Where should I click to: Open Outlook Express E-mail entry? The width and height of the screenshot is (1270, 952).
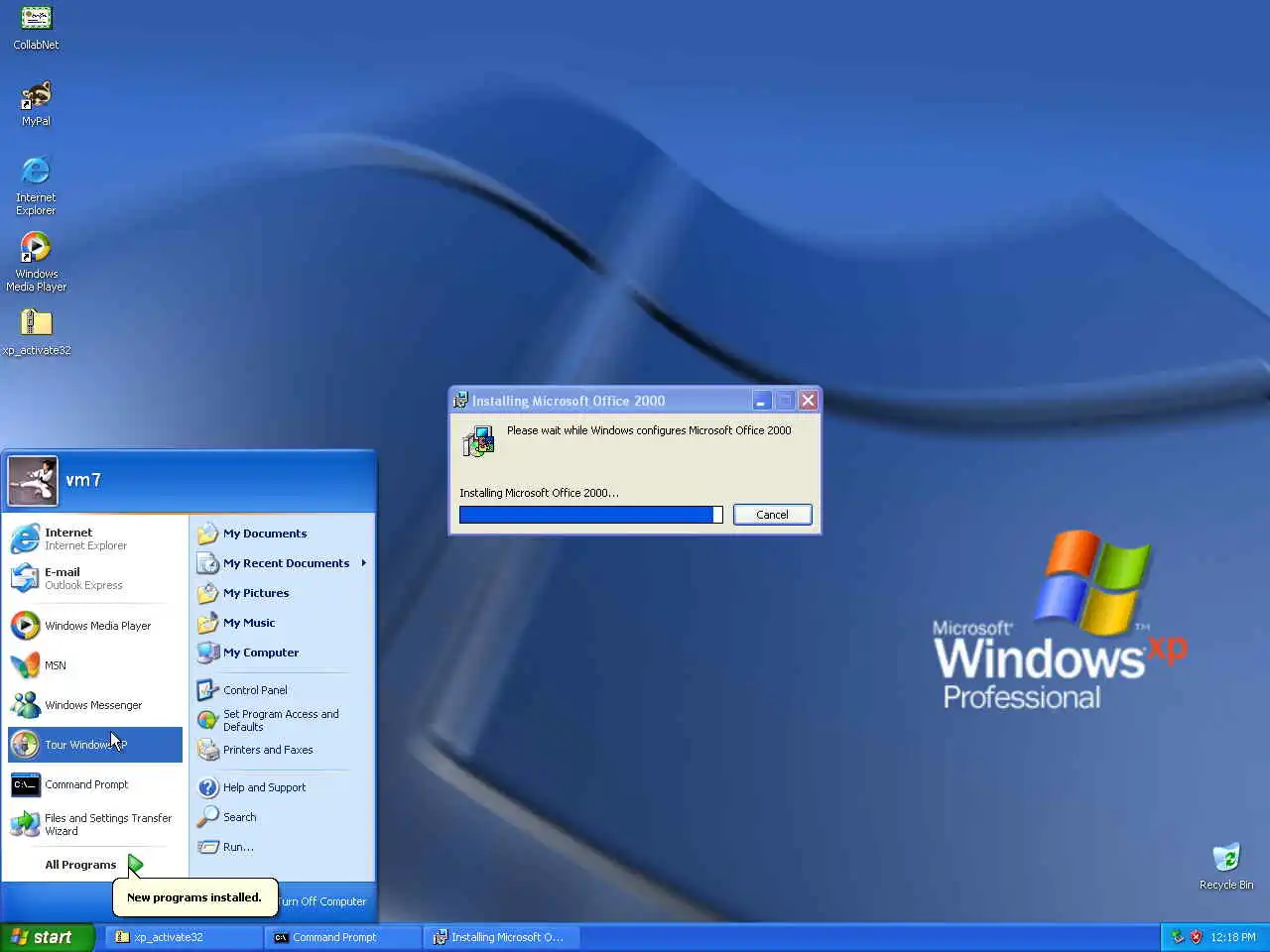click(x=95, y=578)
